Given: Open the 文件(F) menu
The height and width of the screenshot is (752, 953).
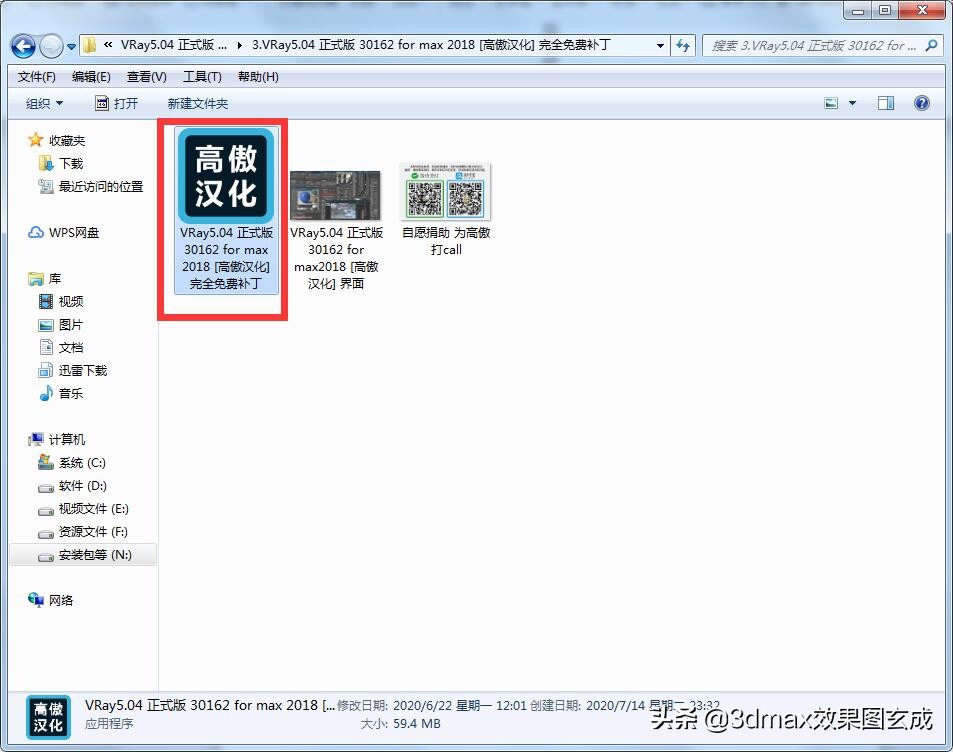Looking at the screenshot, I should point(36,77).
